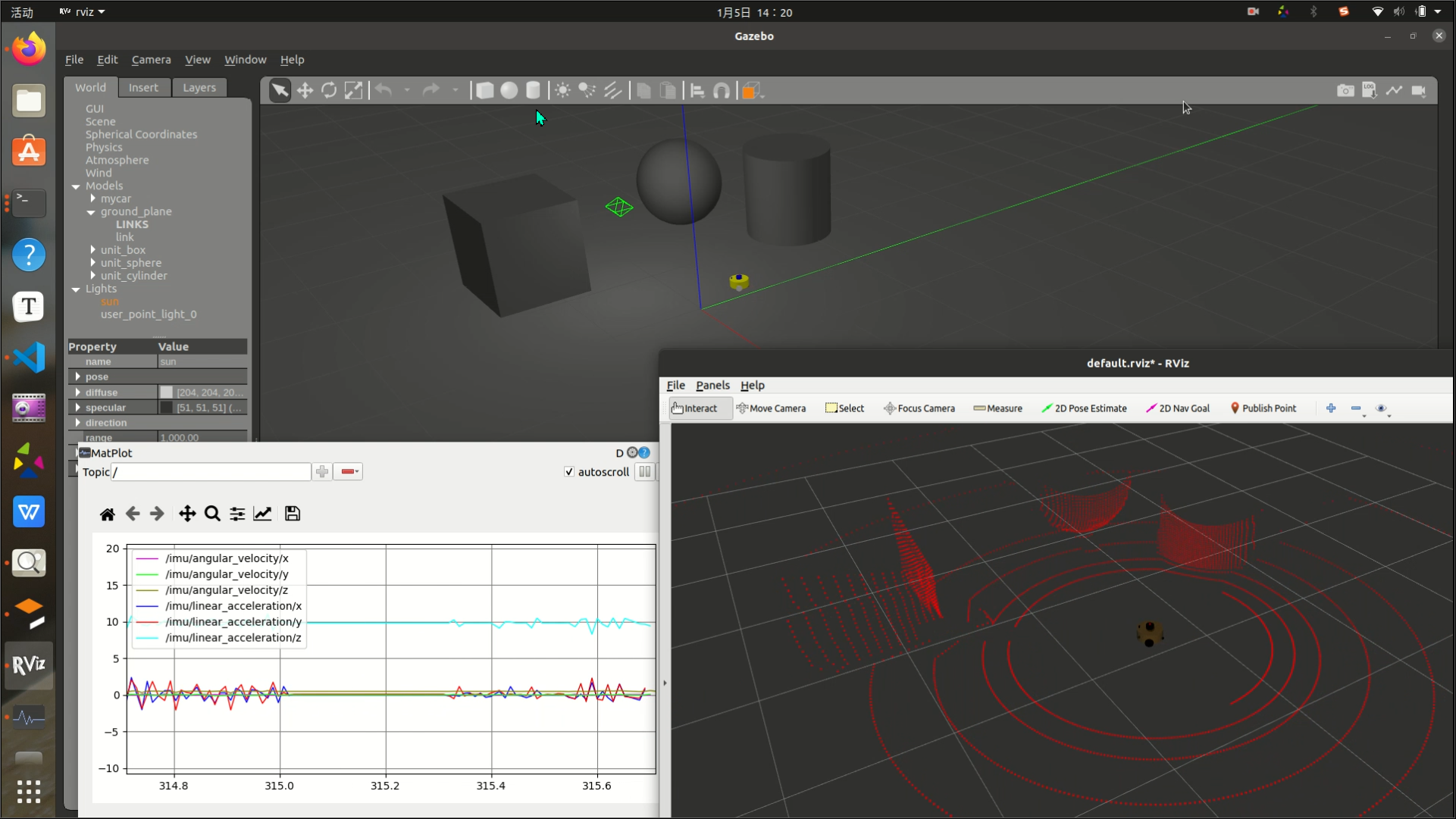Take a screenshot with the camera icon
The height and width of the screenshot is (819, 1456).
(1345, 91)
